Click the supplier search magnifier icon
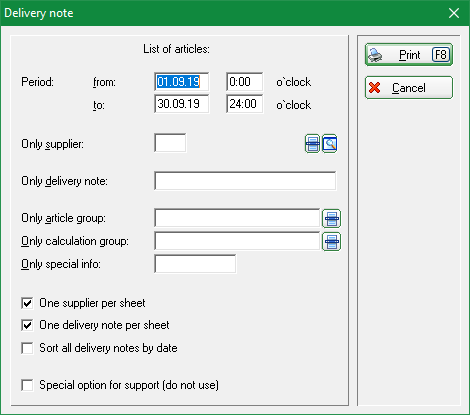 click(330, 144)
